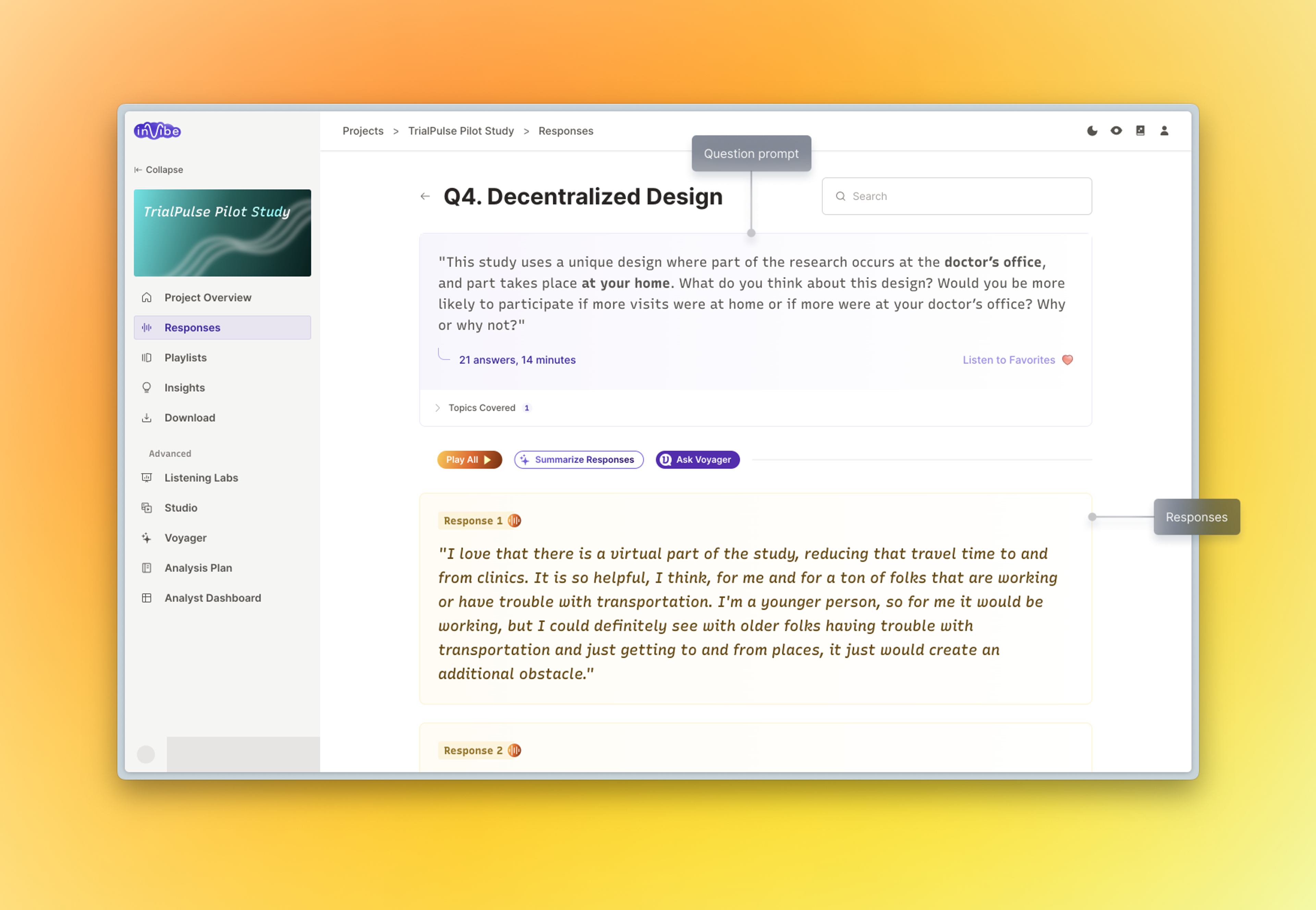
Task: Expand the Topics Covered section
Action: coord(482,408)
